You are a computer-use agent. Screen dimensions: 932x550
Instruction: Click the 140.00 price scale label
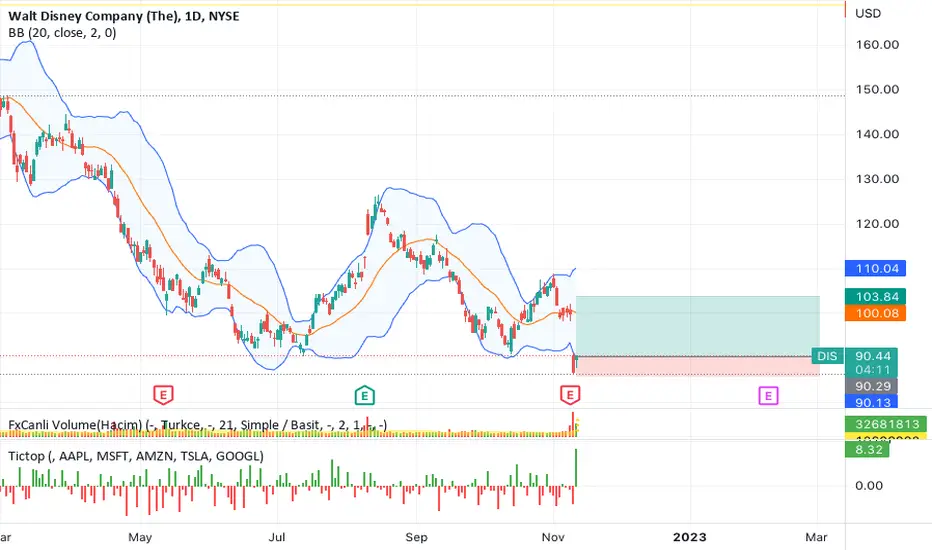pos(877,134)
